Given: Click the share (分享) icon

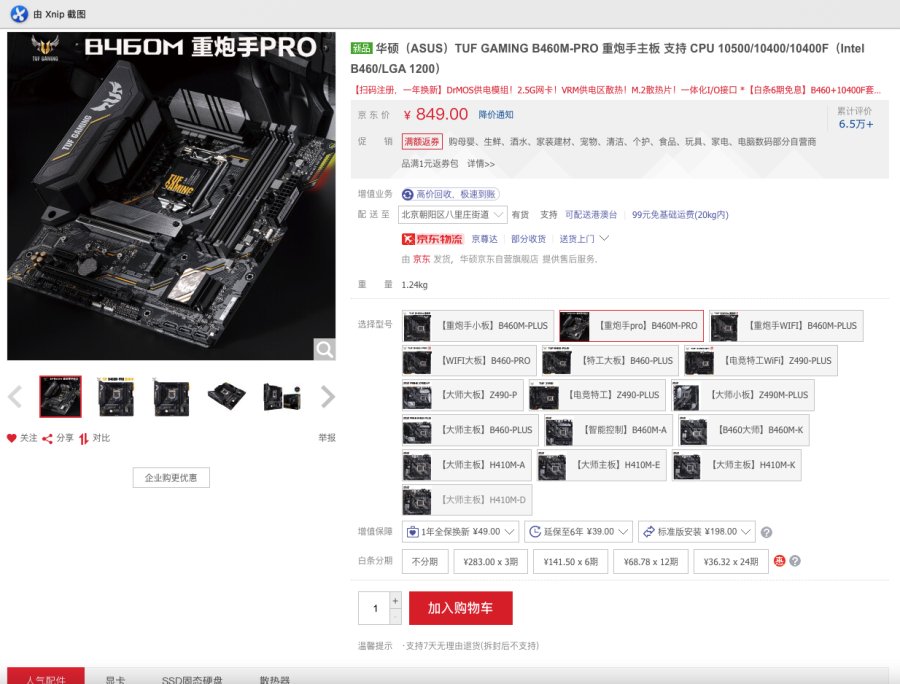Looking at the screenshot, I should [47, 439].
